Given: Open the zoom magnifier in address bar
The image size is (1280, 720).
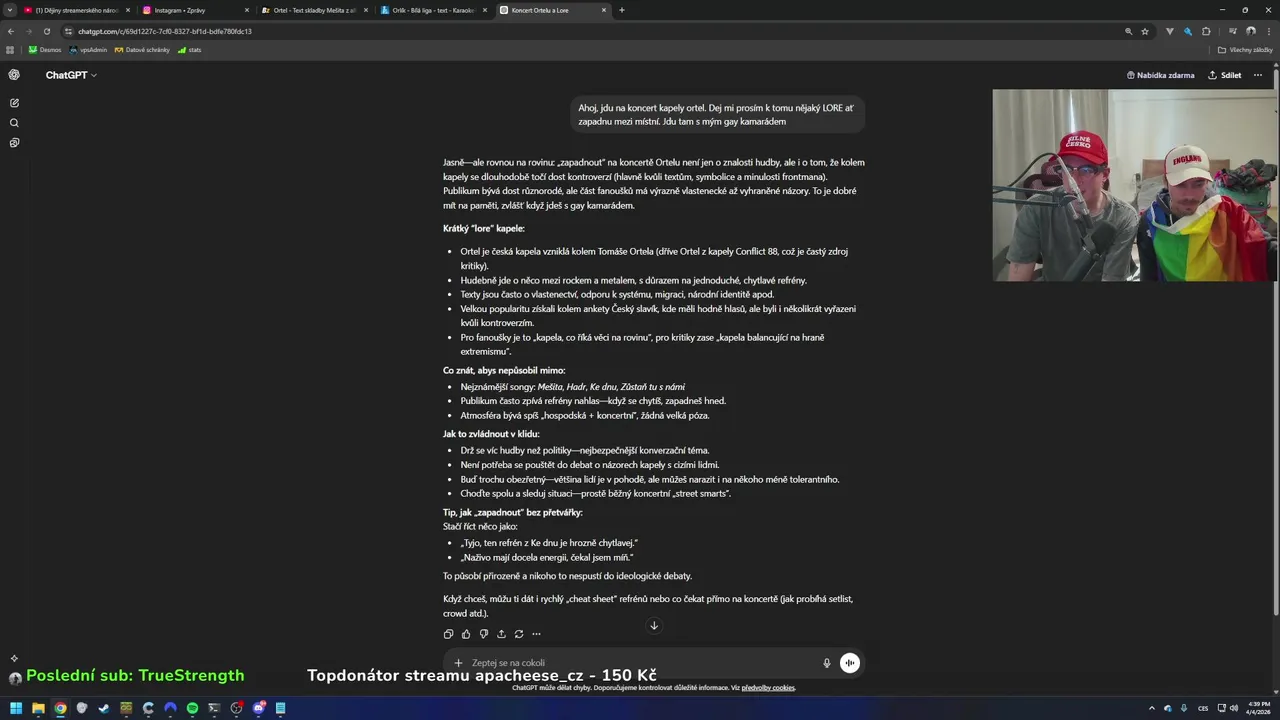Looking at the screenshot, I should click(x=1129, y=31).
